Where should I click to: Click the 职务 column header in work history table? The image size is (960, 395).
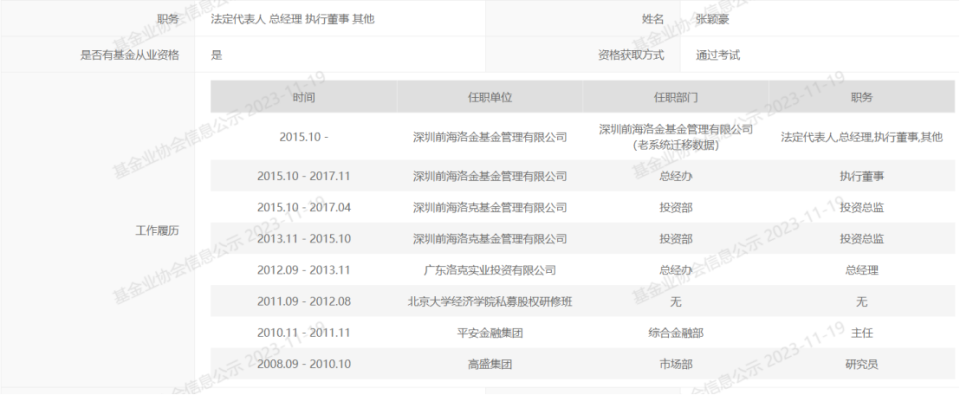coord(861,97)
